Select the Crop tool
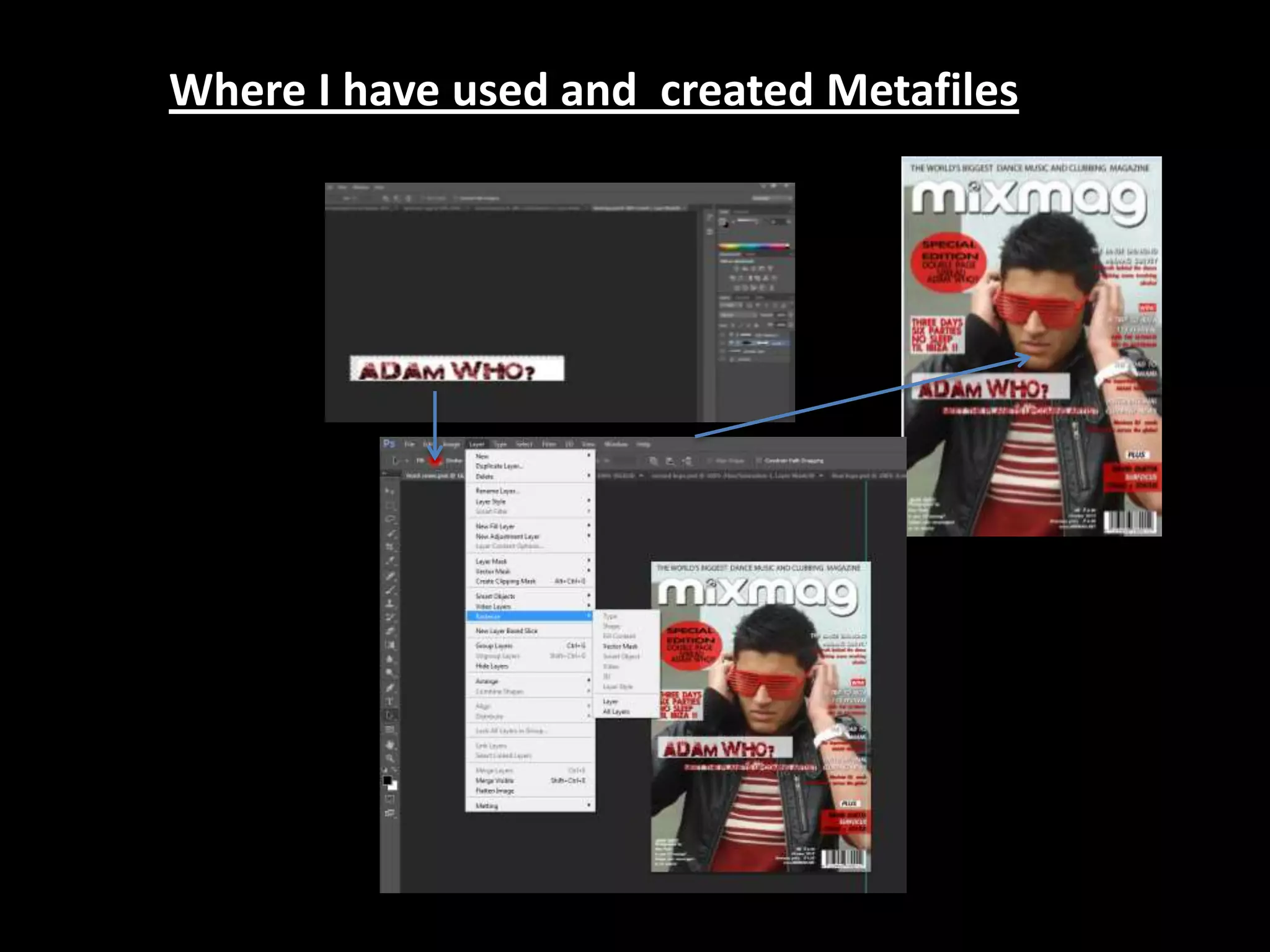Image resolution: width=1270 pixels, height=952 pixels. pos(389,547)
